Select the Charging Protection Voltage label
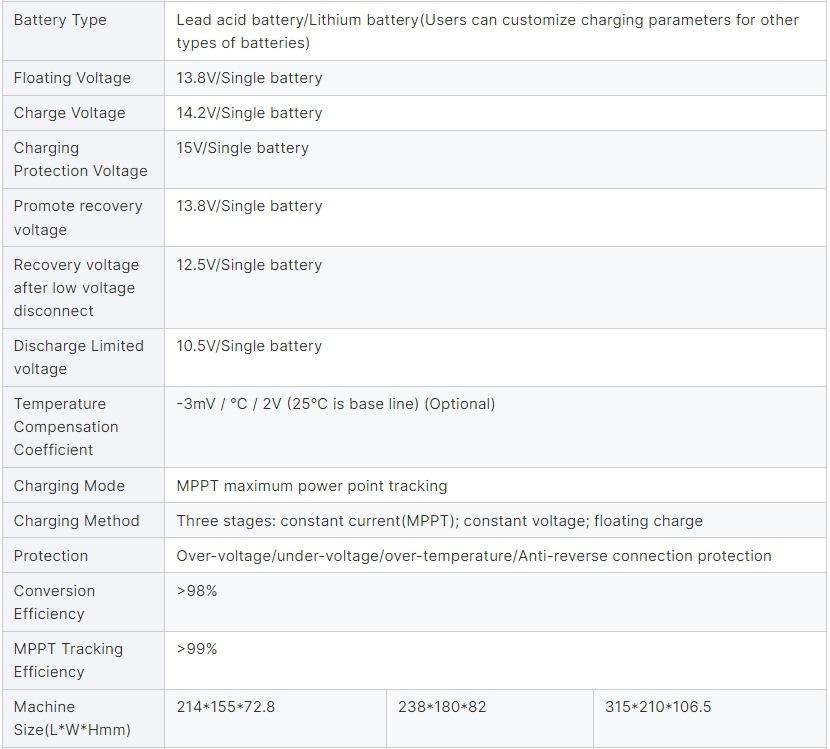Viewport: 830px width, 749px height. pos(80,159)
